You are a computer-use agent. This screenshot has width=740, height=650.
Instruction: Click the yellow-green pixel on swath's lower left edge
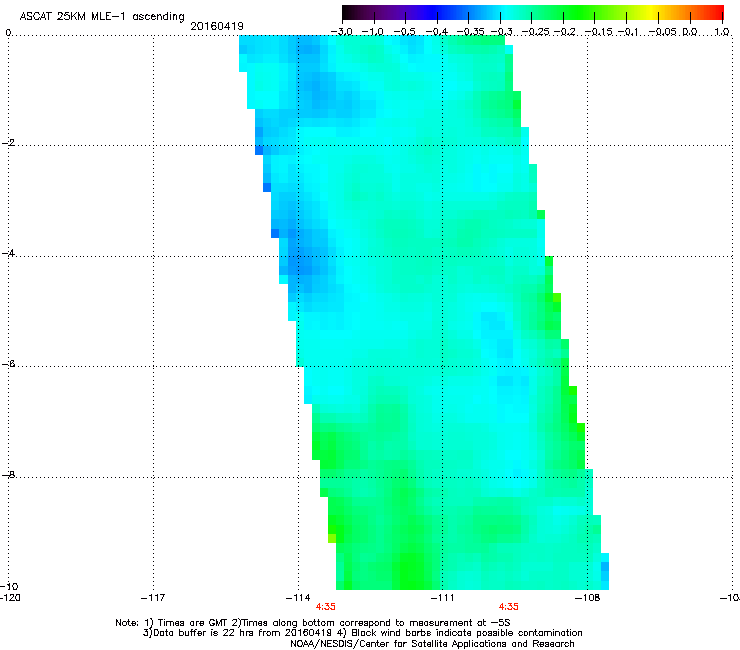click(x=332, y=538)
